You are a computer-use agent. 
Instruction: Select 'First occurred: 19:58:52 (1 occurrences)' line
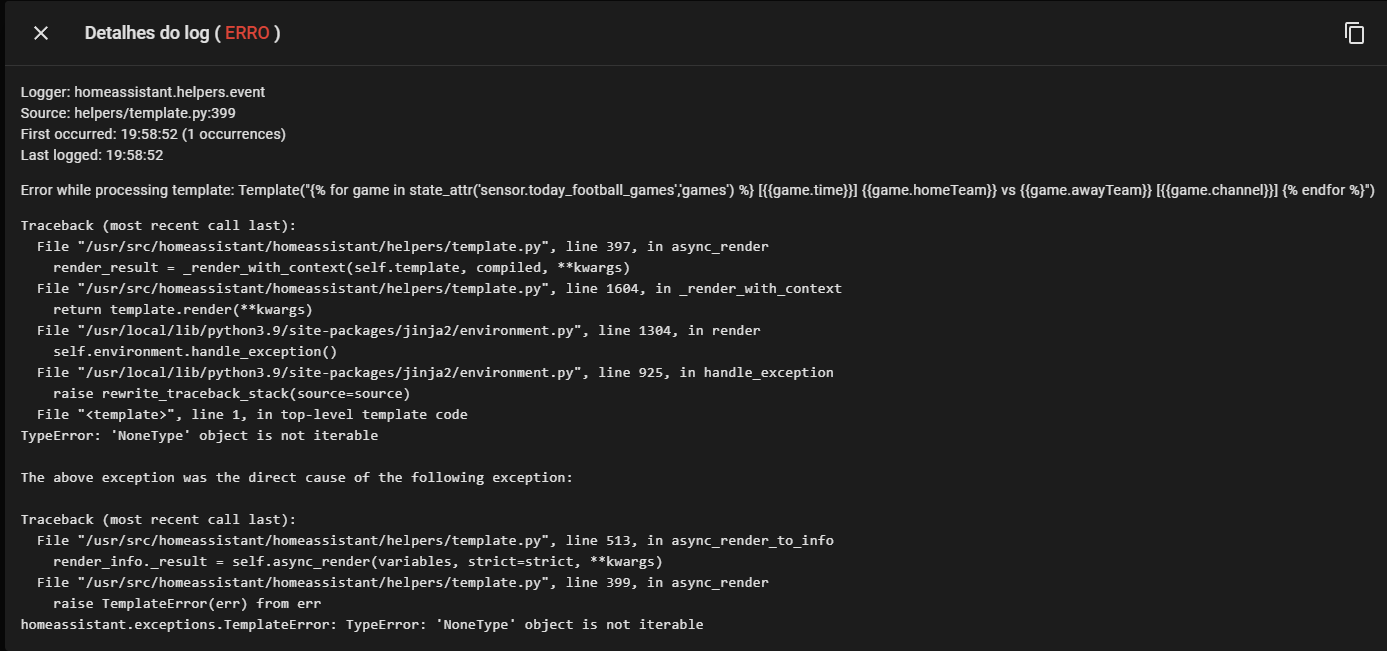[153, 134]
